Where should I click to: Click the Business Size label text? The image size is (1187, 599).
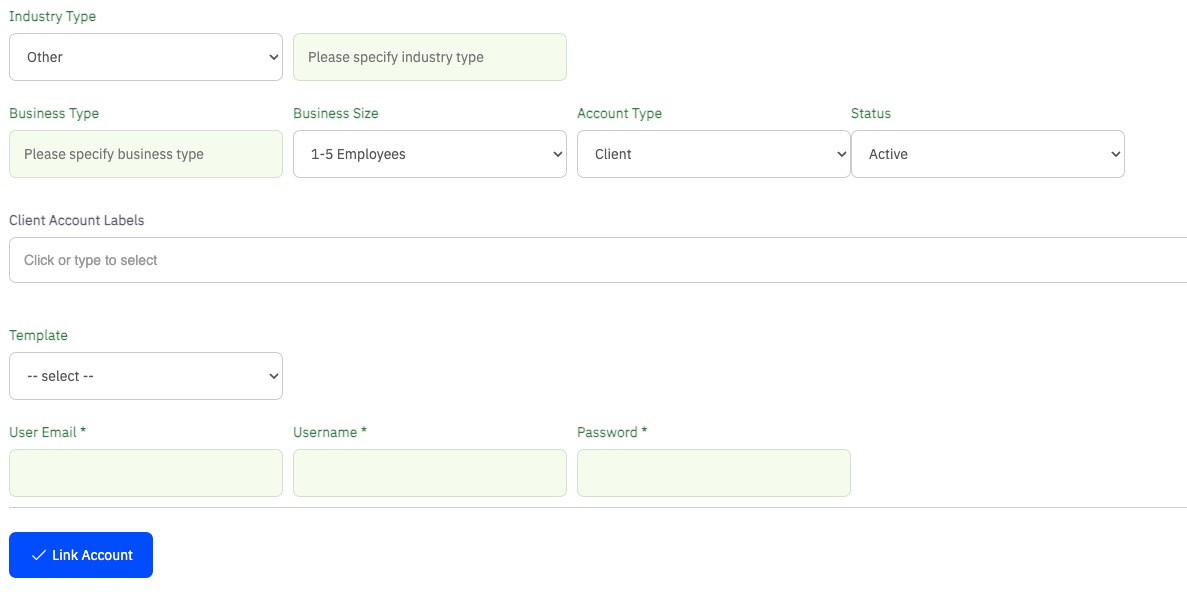[x=335, y=113]
